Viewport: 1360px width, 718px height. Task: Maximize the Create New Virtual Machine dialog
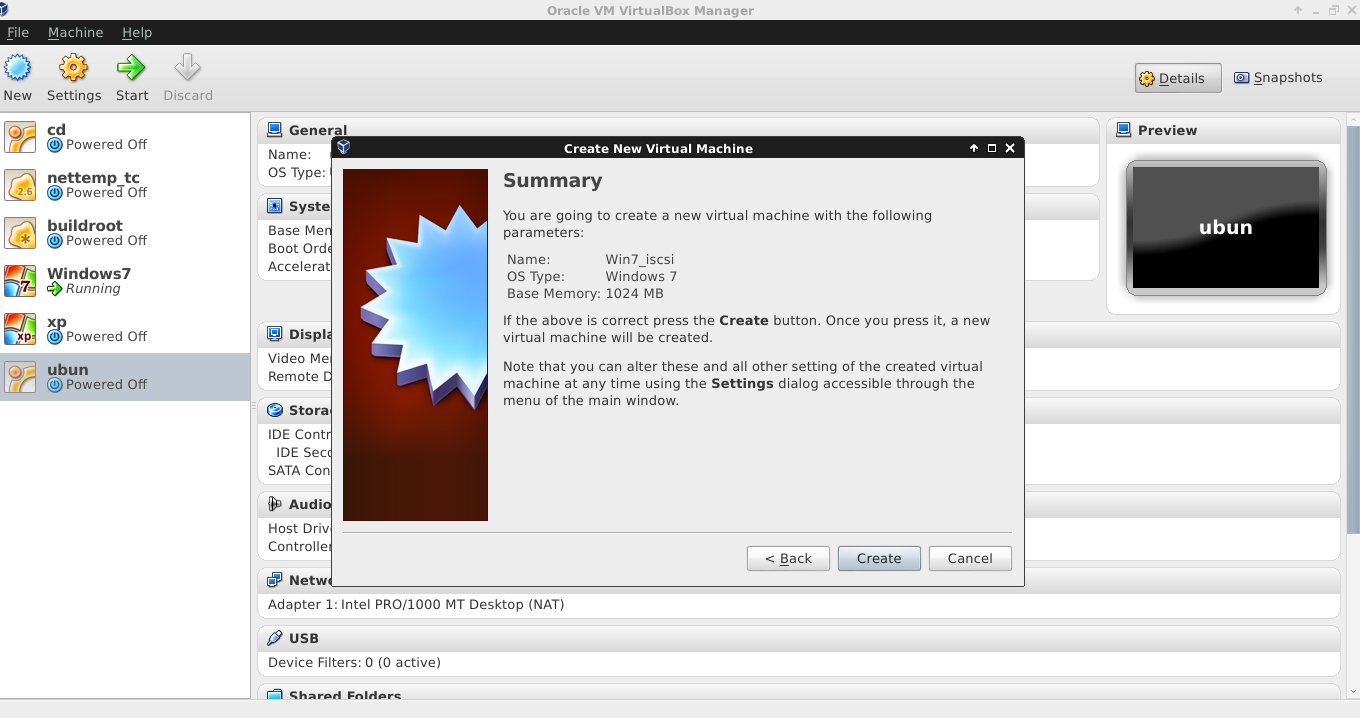[992, 148]
